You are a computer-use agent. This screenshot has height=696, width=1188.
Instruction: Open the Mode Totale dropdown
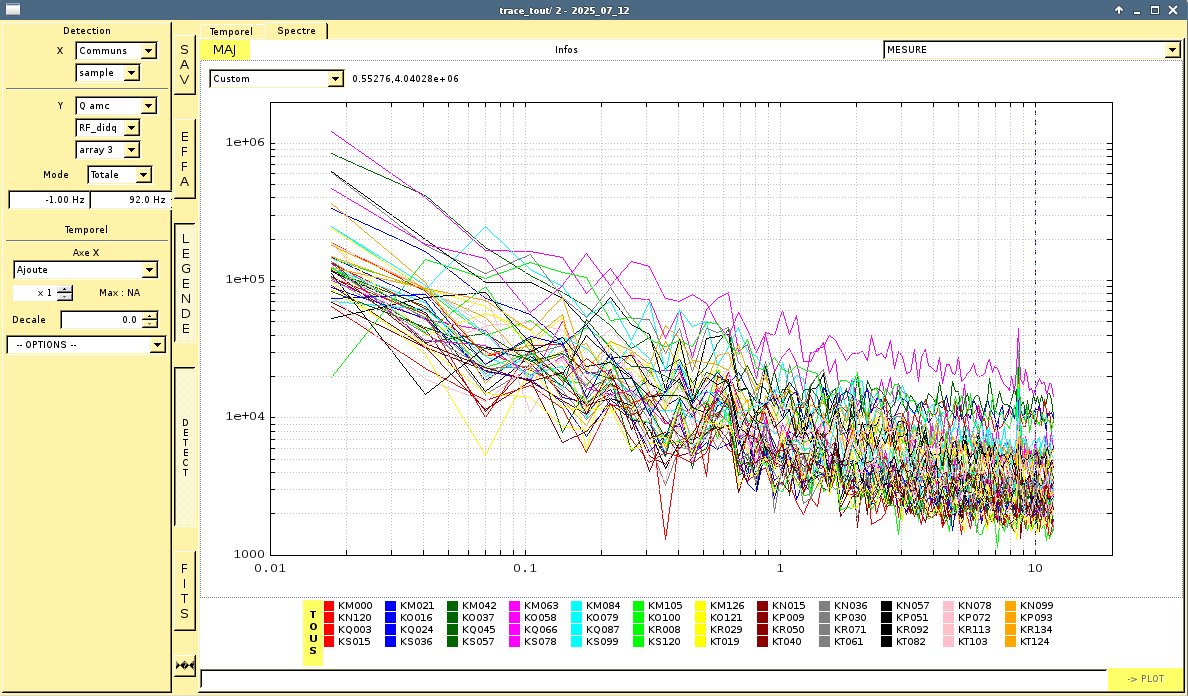click(143, 175)
